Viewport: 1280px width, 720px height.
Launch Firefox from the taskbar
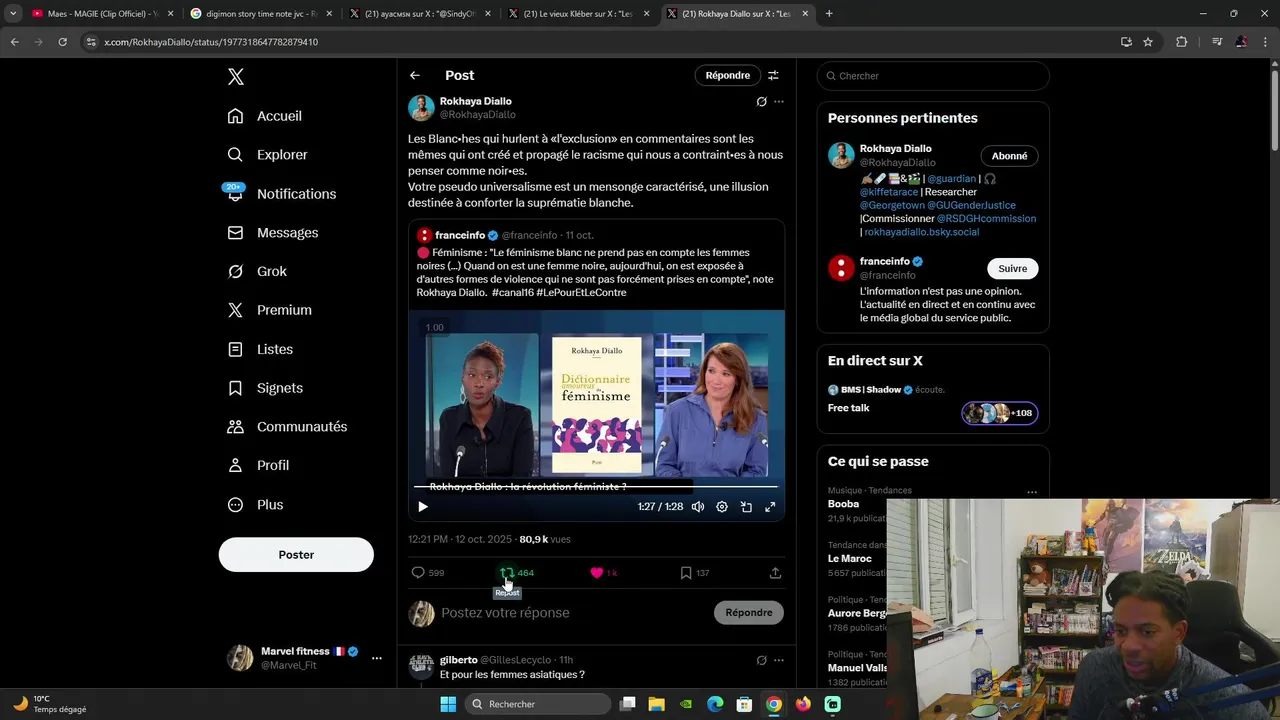pyautogui.click(x=803, y=704)
